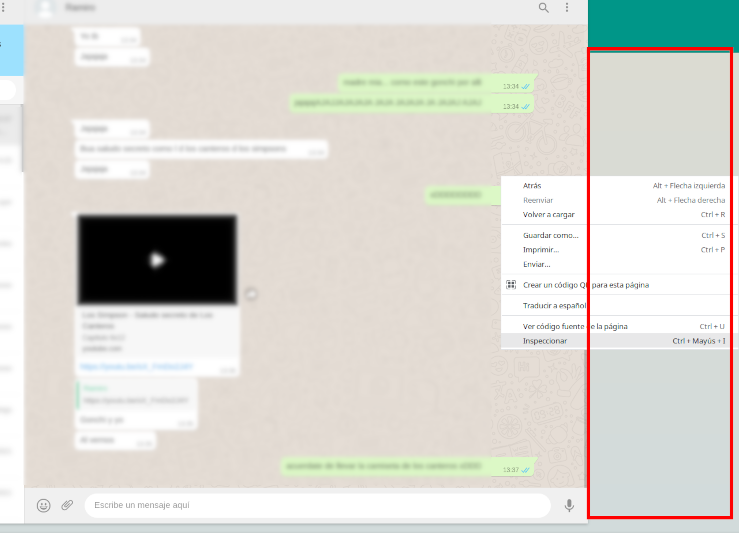Click the contact avatar in chat header
739x533 pixels.
(x=43, y=9)
